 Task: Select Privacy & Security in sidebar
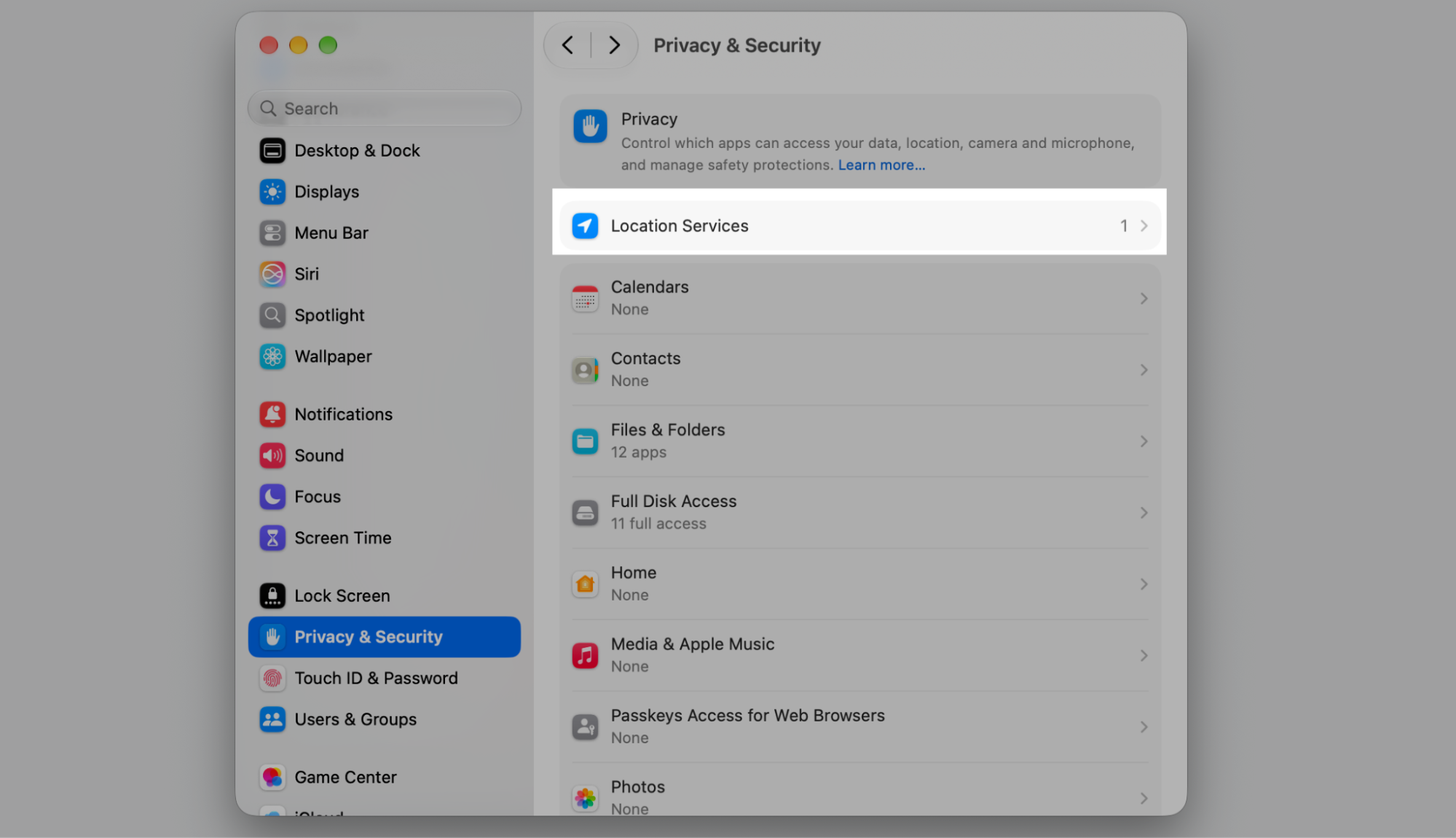tap(385, 637)
